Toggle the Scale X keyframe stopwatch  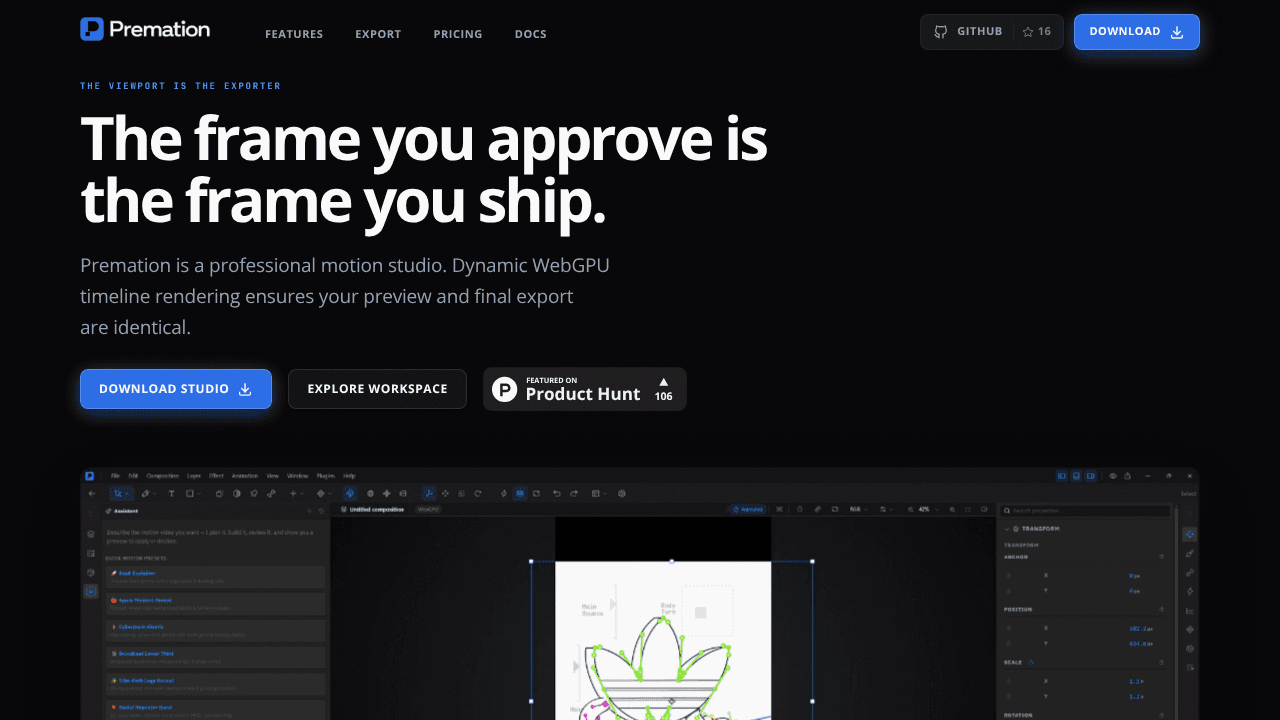pyautogui.click(x=1008, y=681)
